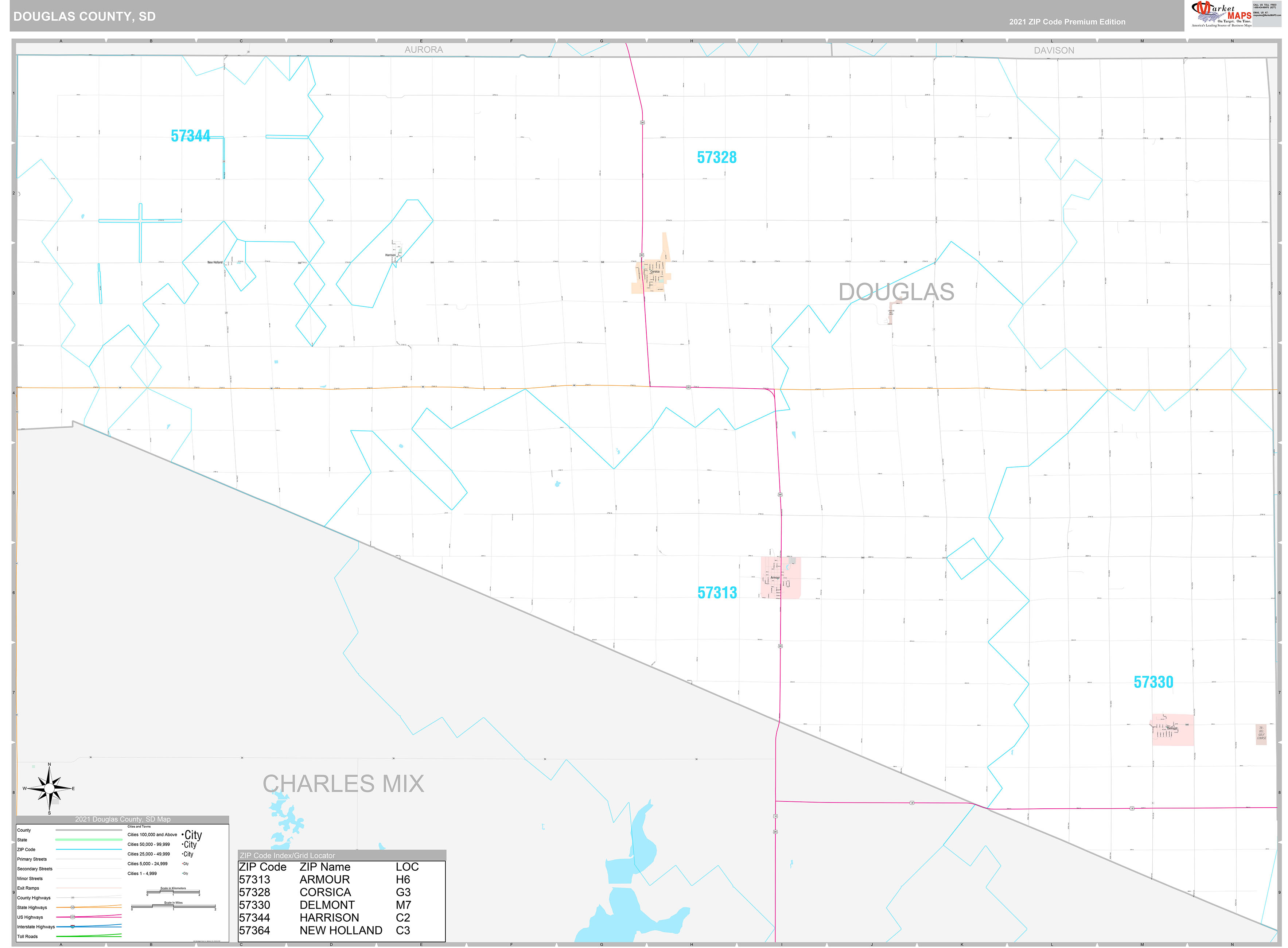Select the US Highways shield symbol in legend
Screen dimensions: 1288x948
coord(73,917)
